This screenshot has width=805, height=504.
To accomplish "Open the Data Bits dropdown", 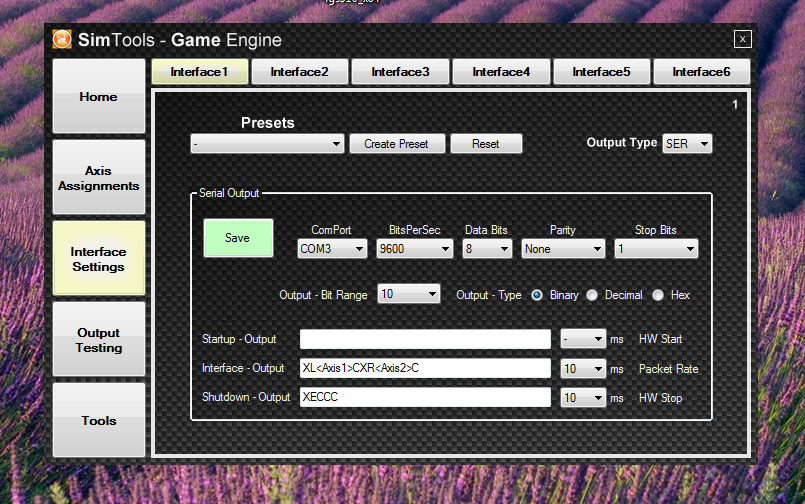I will pos(487,249).
